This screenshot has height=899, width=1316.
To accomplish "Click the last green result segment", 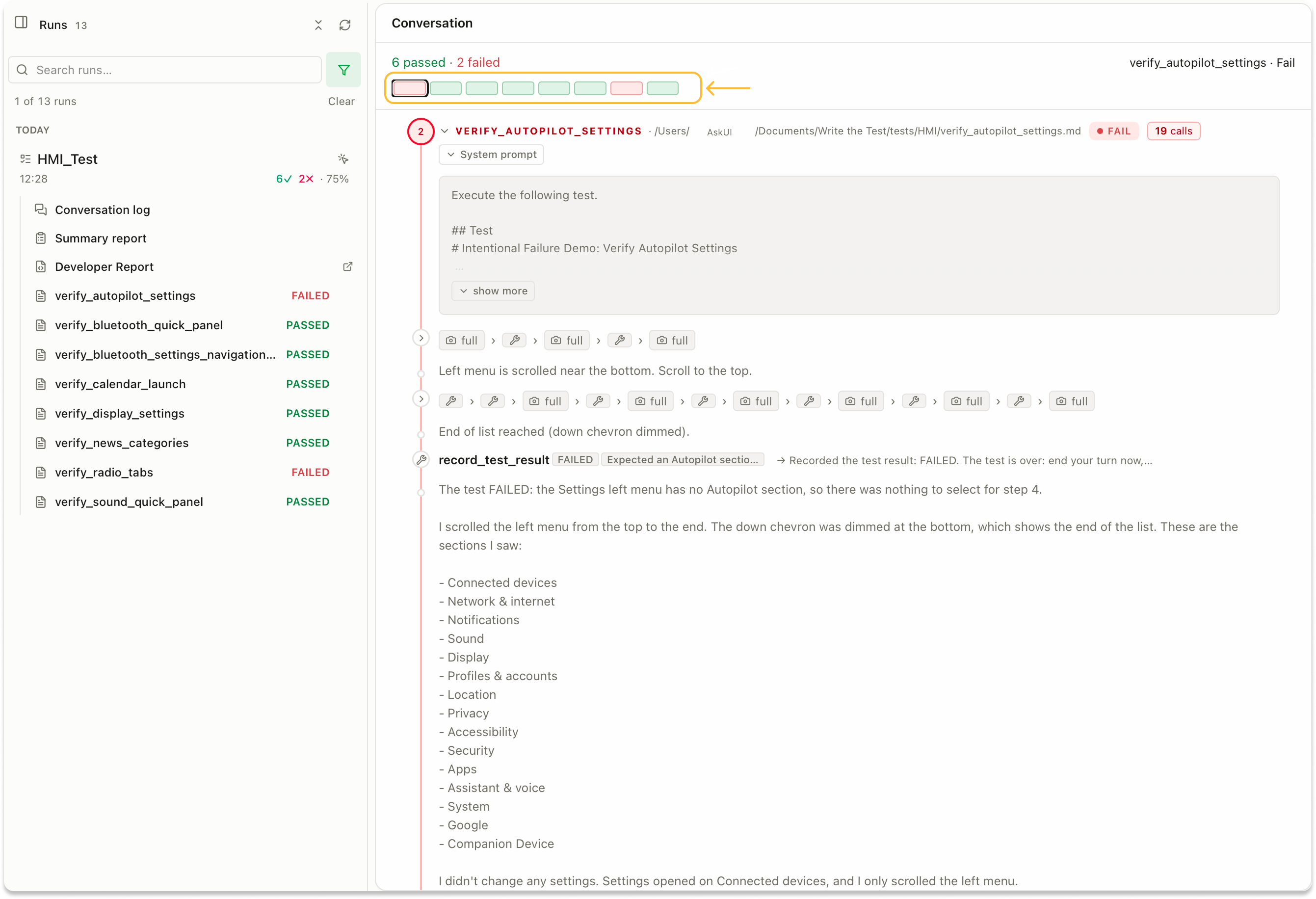I will tap(662, 88).
